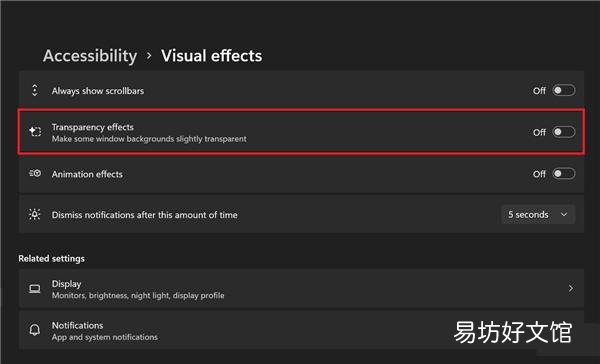The image size is (600, 364).
Task: Click the Visual effects breadcrumb title
Action: tap(212, 56)
